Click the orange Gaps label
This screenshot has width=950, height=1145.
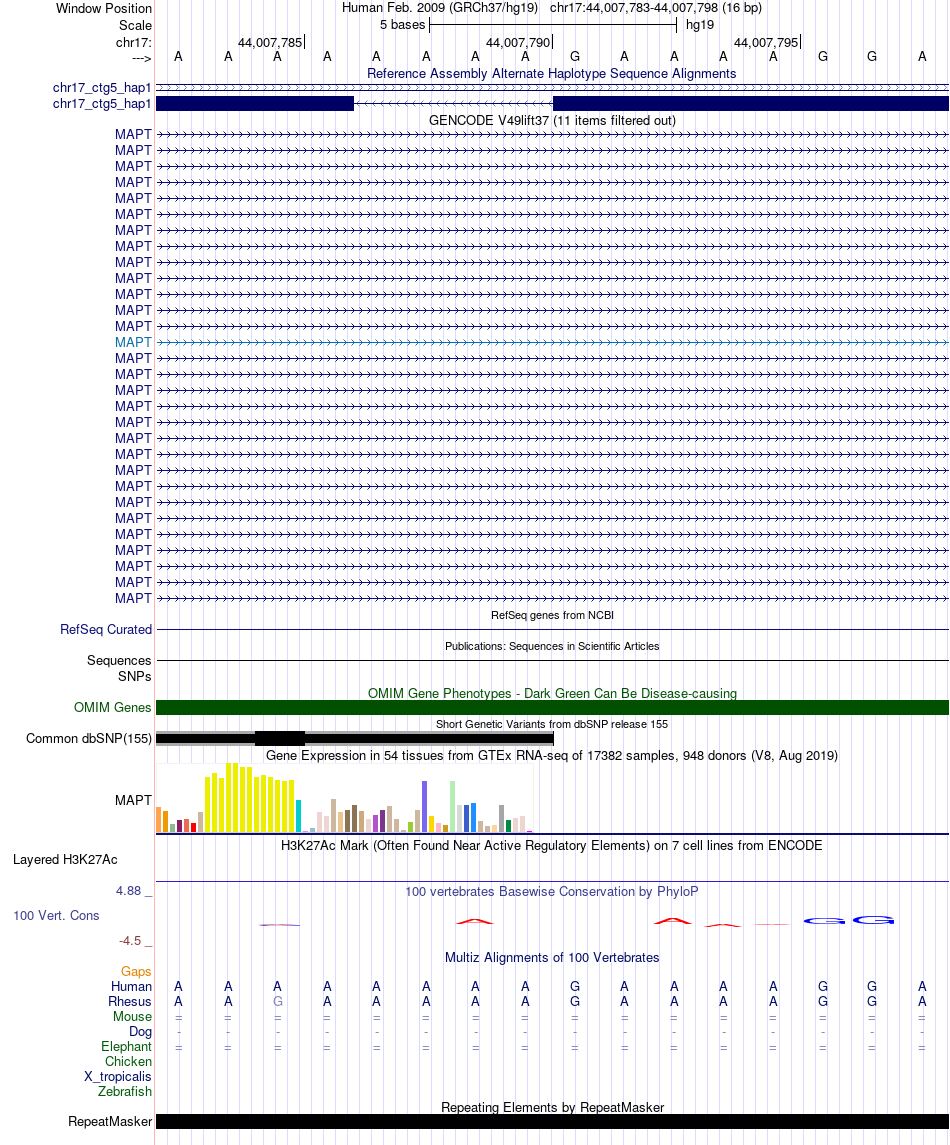136,972
